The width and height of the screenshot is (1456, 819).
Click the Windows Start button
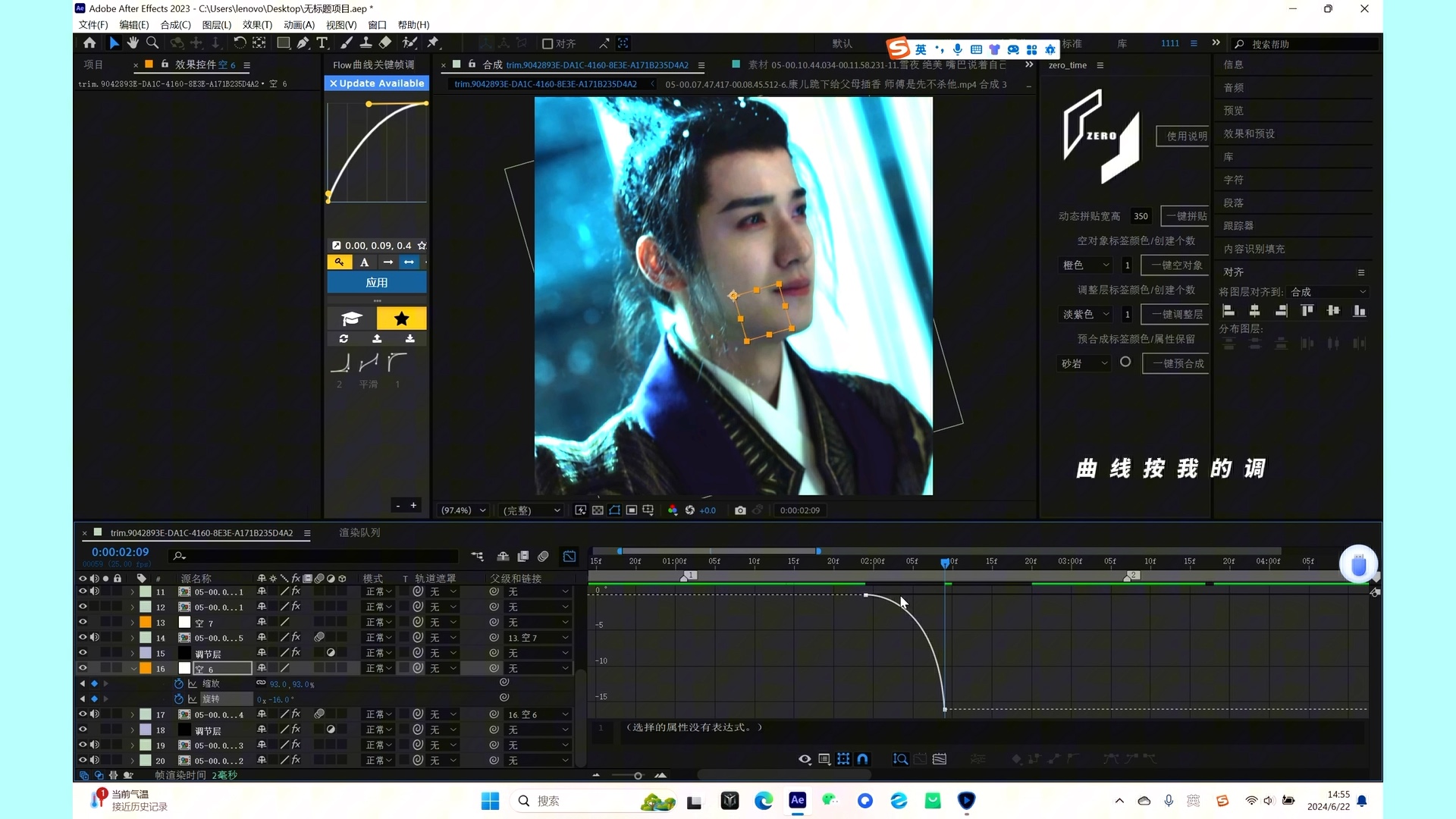coord(491,801)
